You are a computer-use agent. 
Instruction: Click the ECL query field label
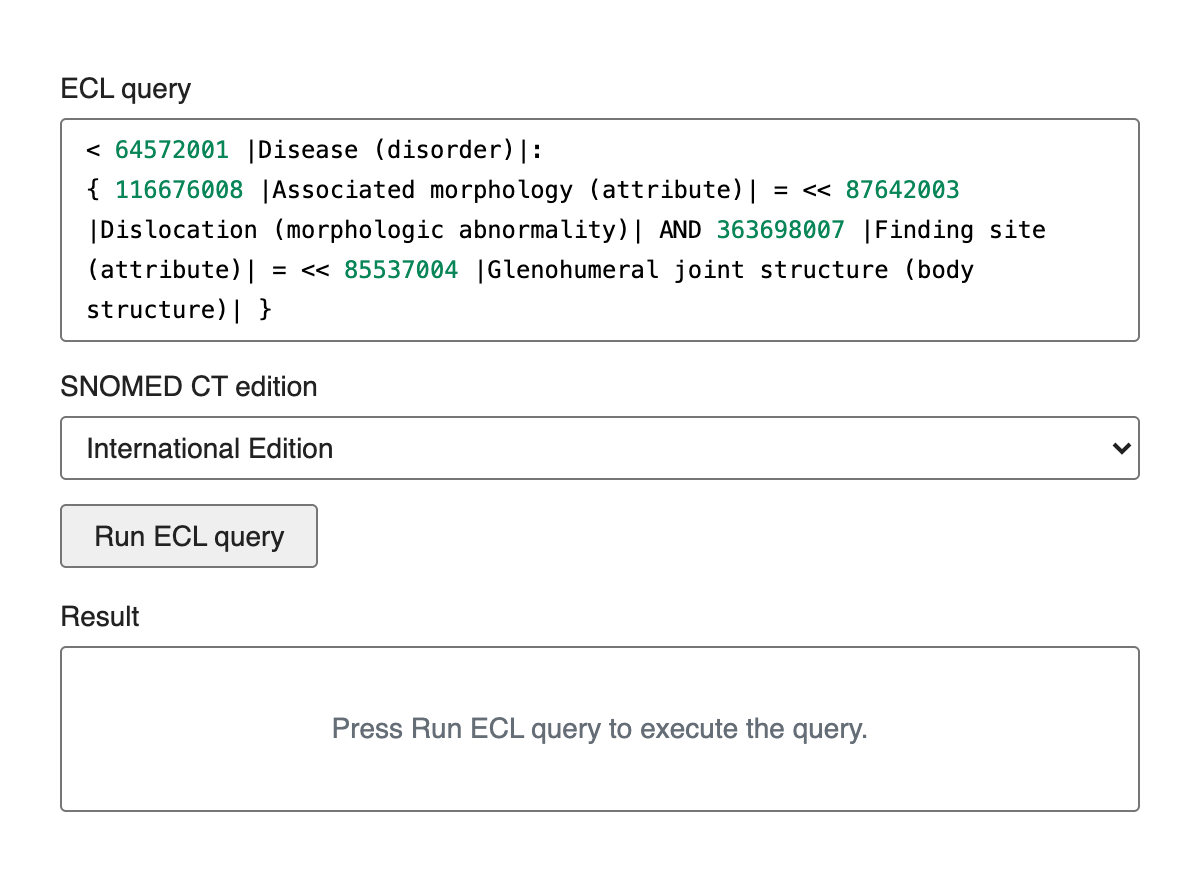tap(126, 89)
